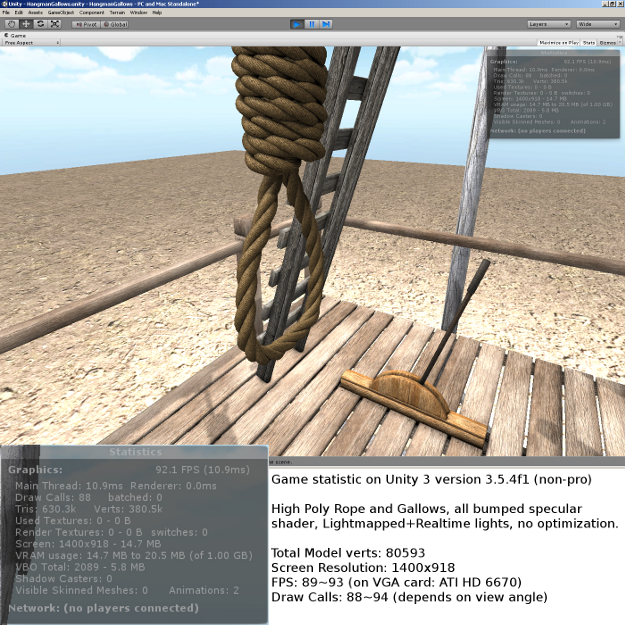The height and width of the screenshot is (625, 625).
Task: Select the Rotate transform tool
Action: 41,24
